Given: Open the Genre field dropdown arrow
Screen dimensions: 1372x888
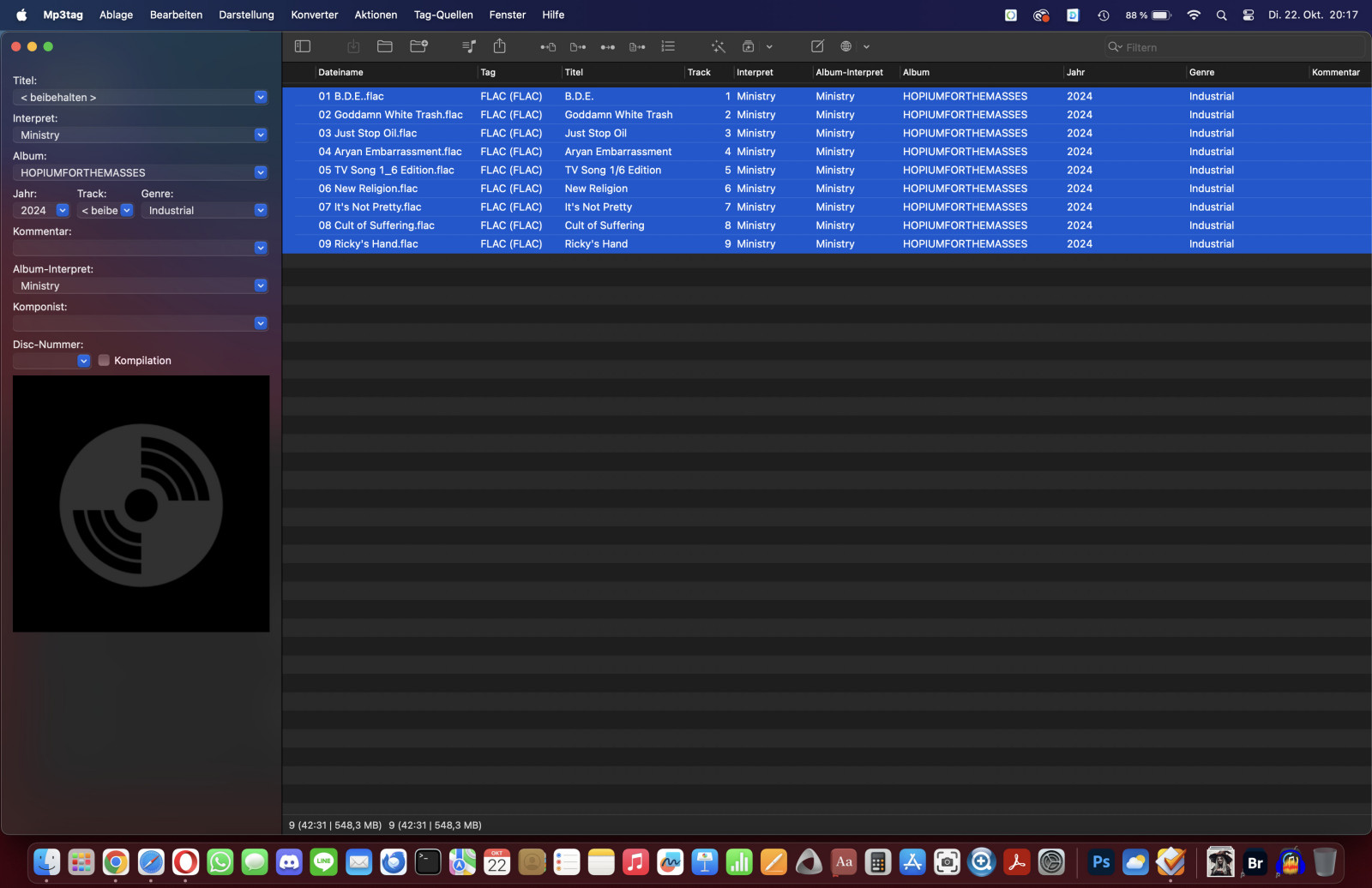Looking at the screenshot, I should click(261, 210).
